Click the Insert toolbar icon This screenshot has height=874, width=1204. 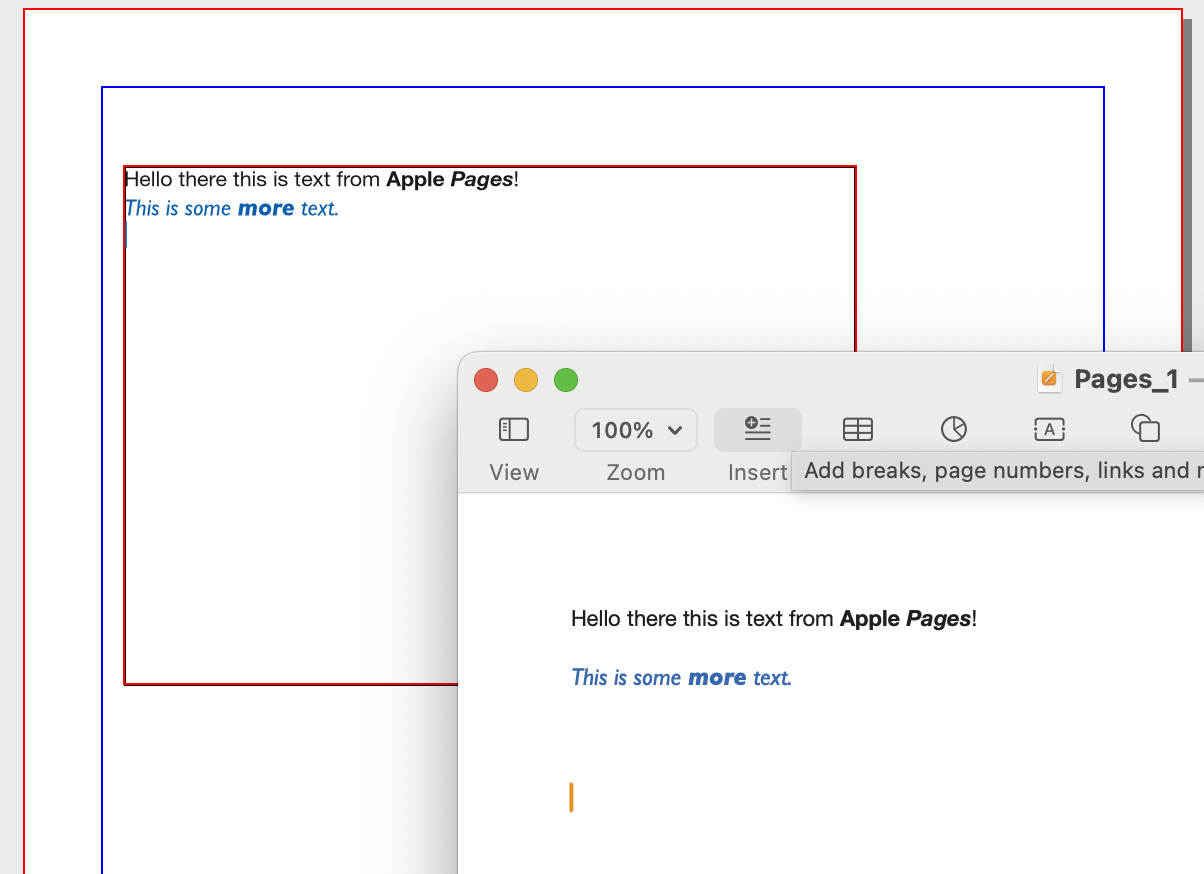[x=757, y=430]
